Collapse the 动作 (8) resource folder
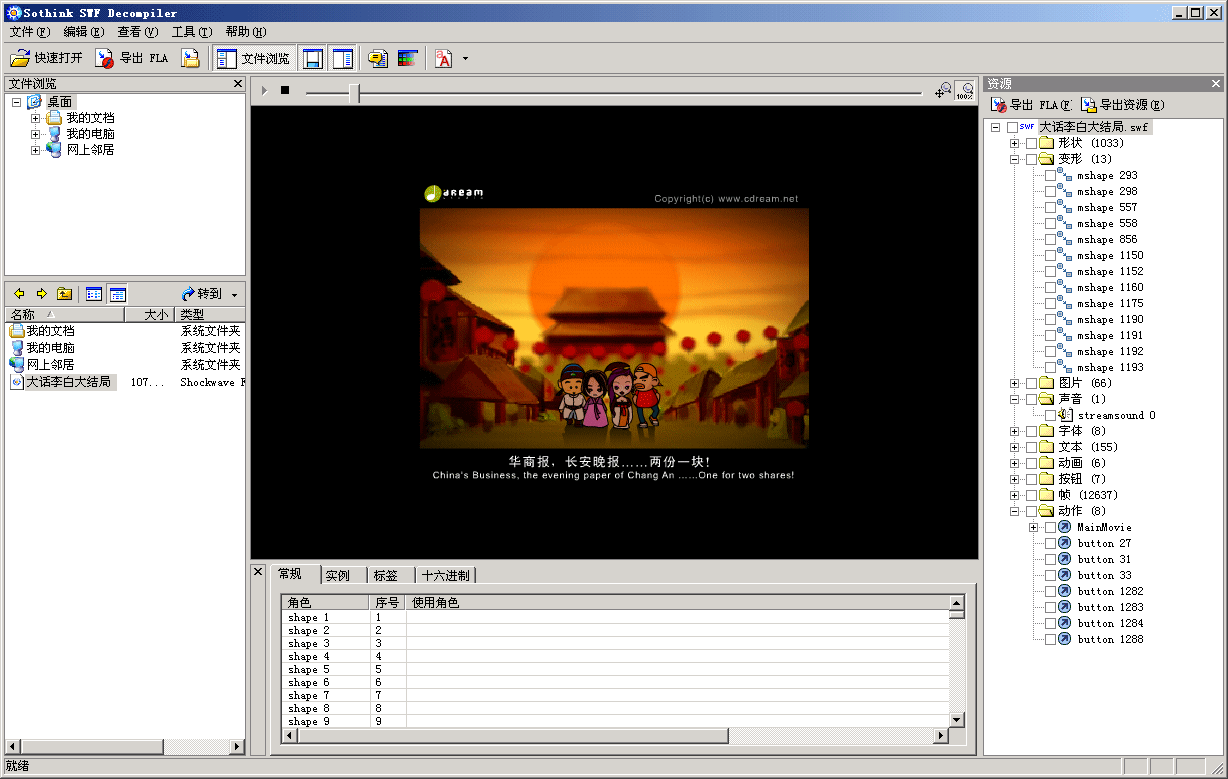The image size is (1228, 779). pyautogui.click(x=1014, y=511)
